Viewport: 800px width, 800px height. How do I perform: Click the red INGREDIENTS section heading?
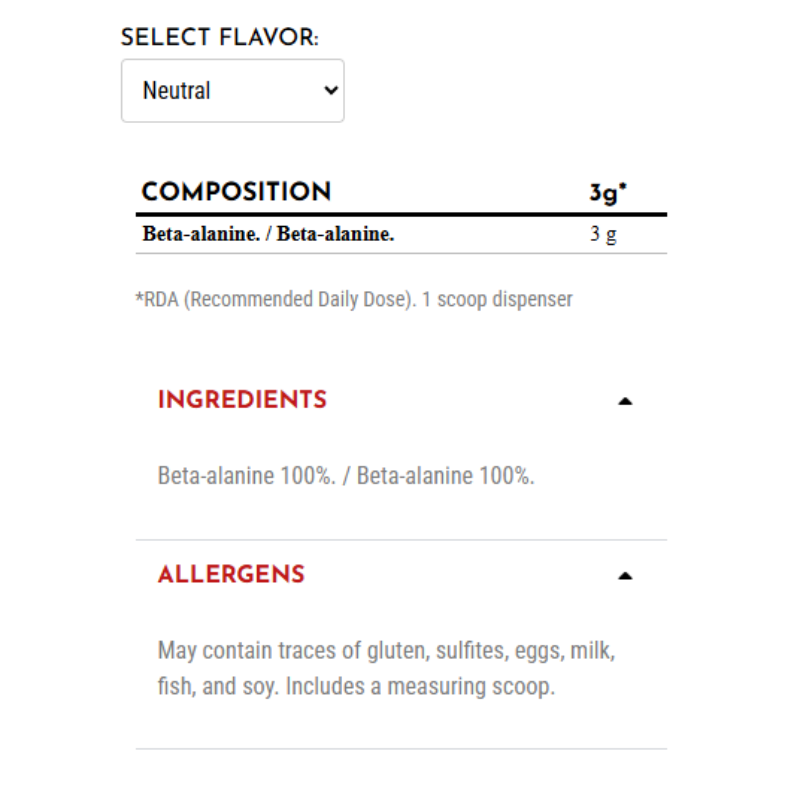[242, 400]
